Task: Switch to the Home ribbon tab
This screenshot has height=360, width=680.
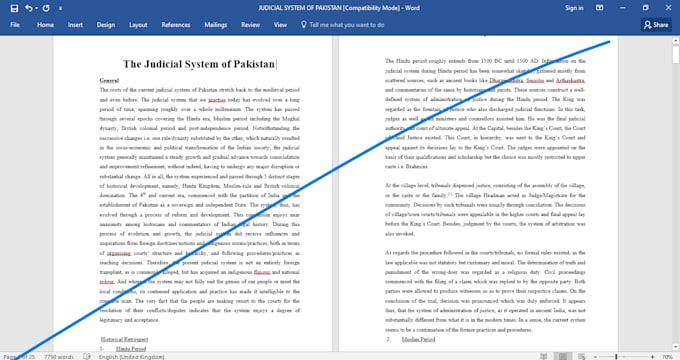Action: [46, 25]
